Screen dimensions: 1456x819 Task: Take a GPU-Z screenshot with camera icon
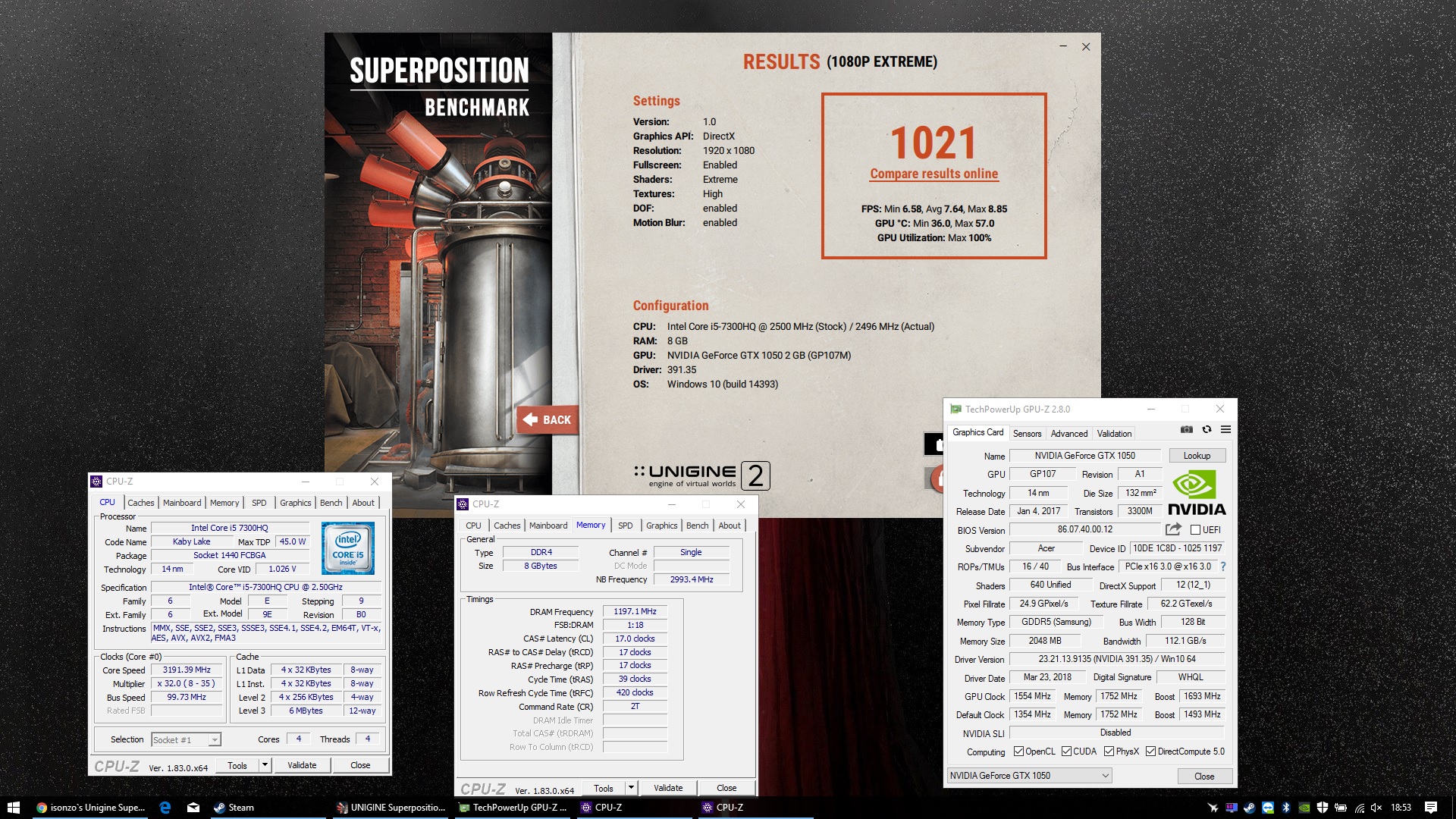[x=1187, y=430]
